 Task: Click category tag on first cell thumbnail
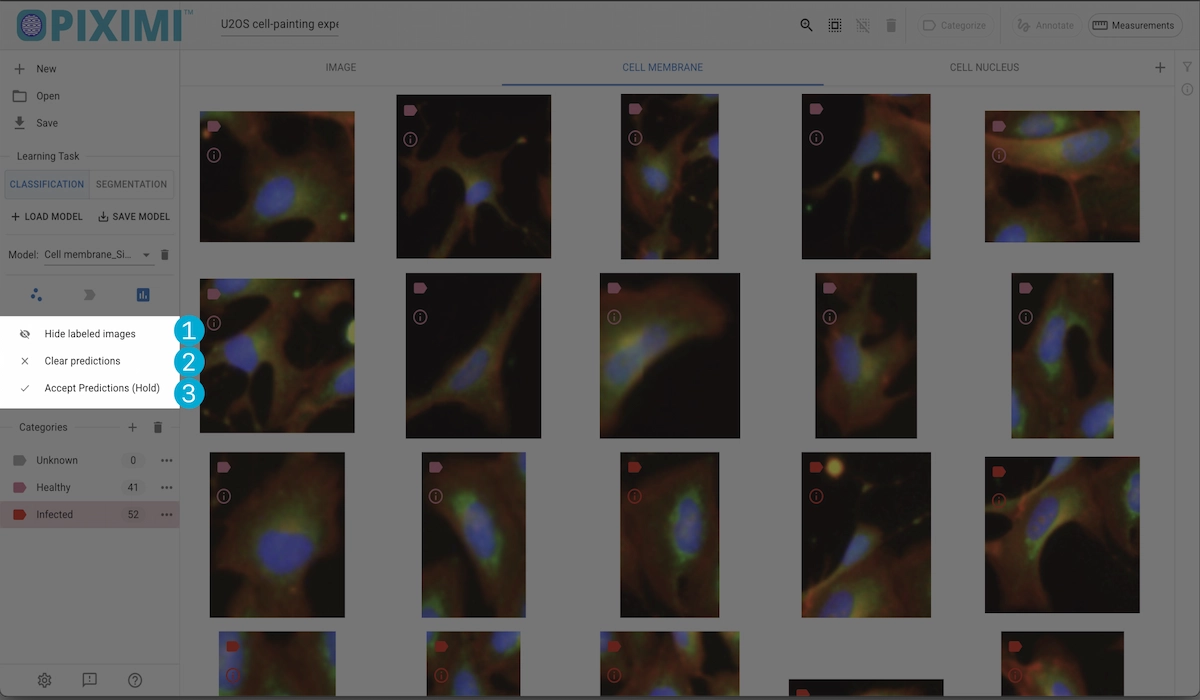point(213,126)
